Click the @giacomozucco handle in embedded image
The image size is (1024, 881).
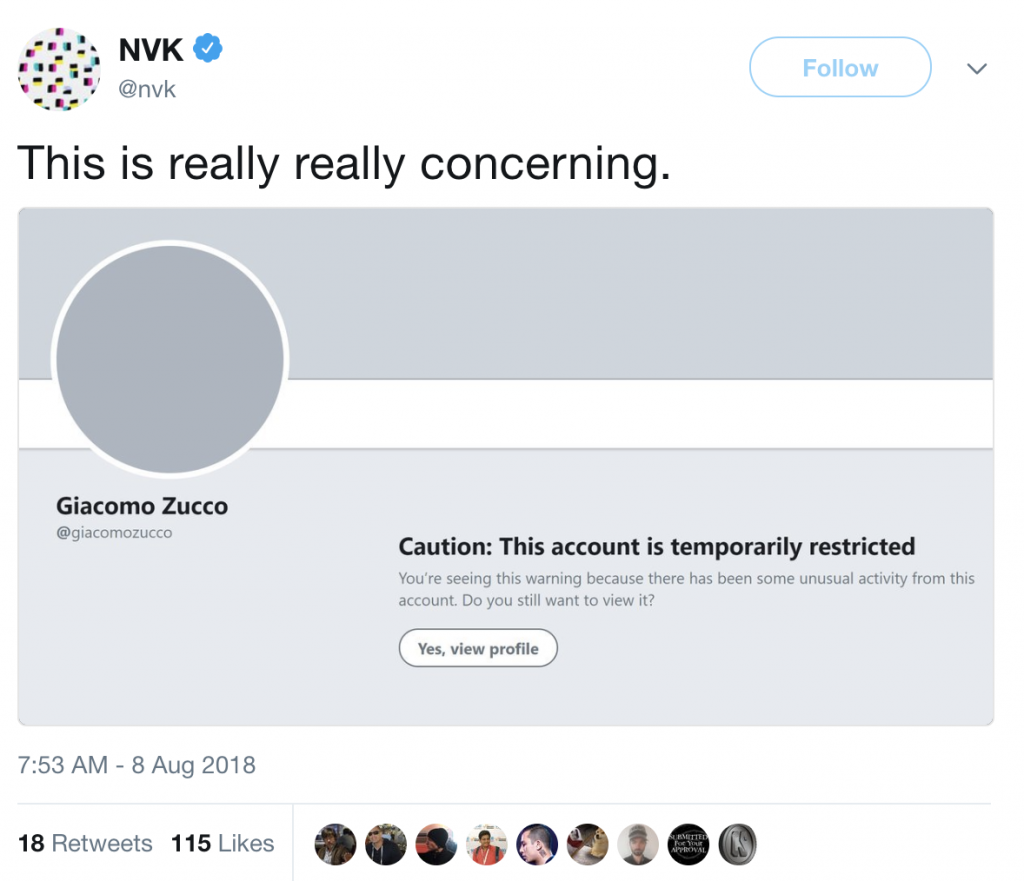click(x=114, y=533)
